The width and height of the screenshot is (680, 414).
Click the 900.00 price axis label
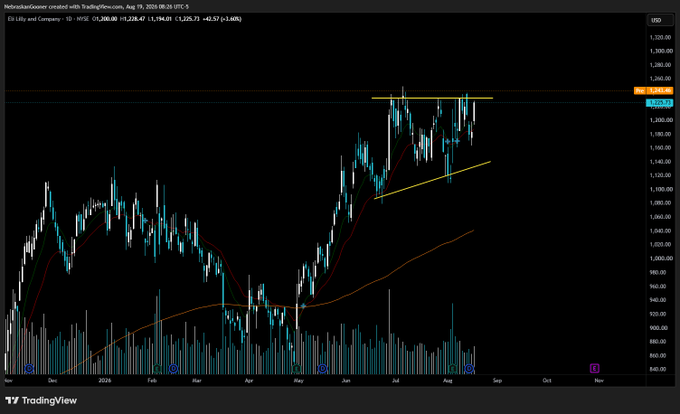point(658,328)
